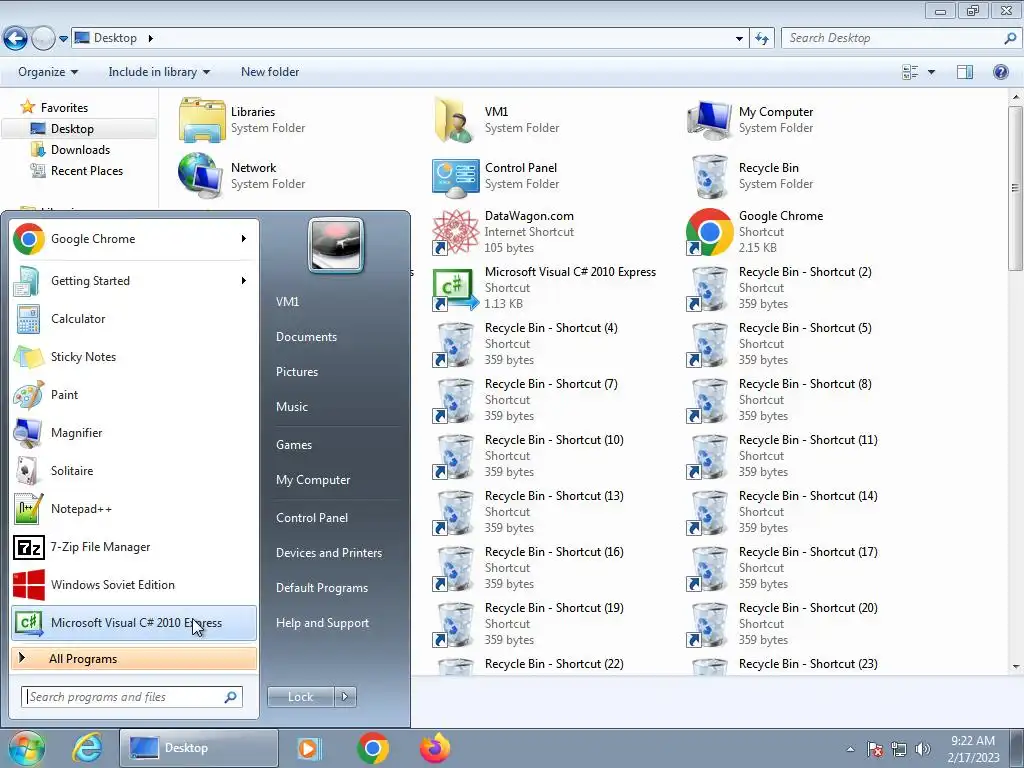The image size is (1024, 768).
Task: Launch Solitaire from Start menu
Action: [134, 471]
